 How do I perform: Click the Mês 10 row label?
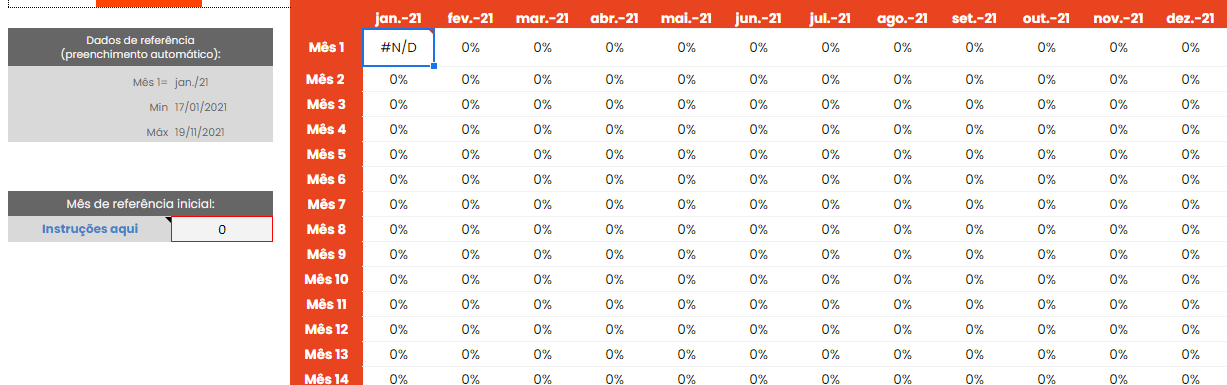click(x=326, y=279)
